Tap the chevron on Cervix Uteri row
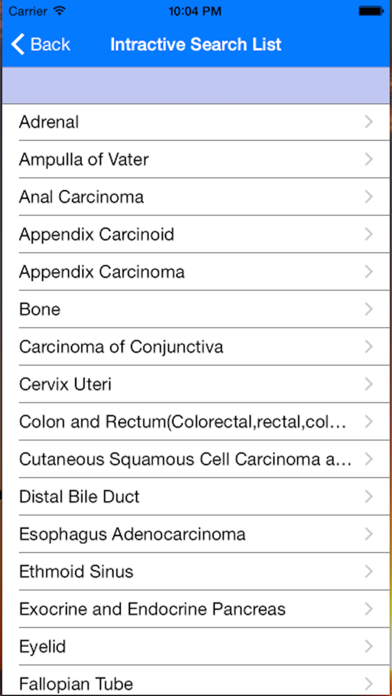This screenshot has width=392, height=696. pos(368,384)
